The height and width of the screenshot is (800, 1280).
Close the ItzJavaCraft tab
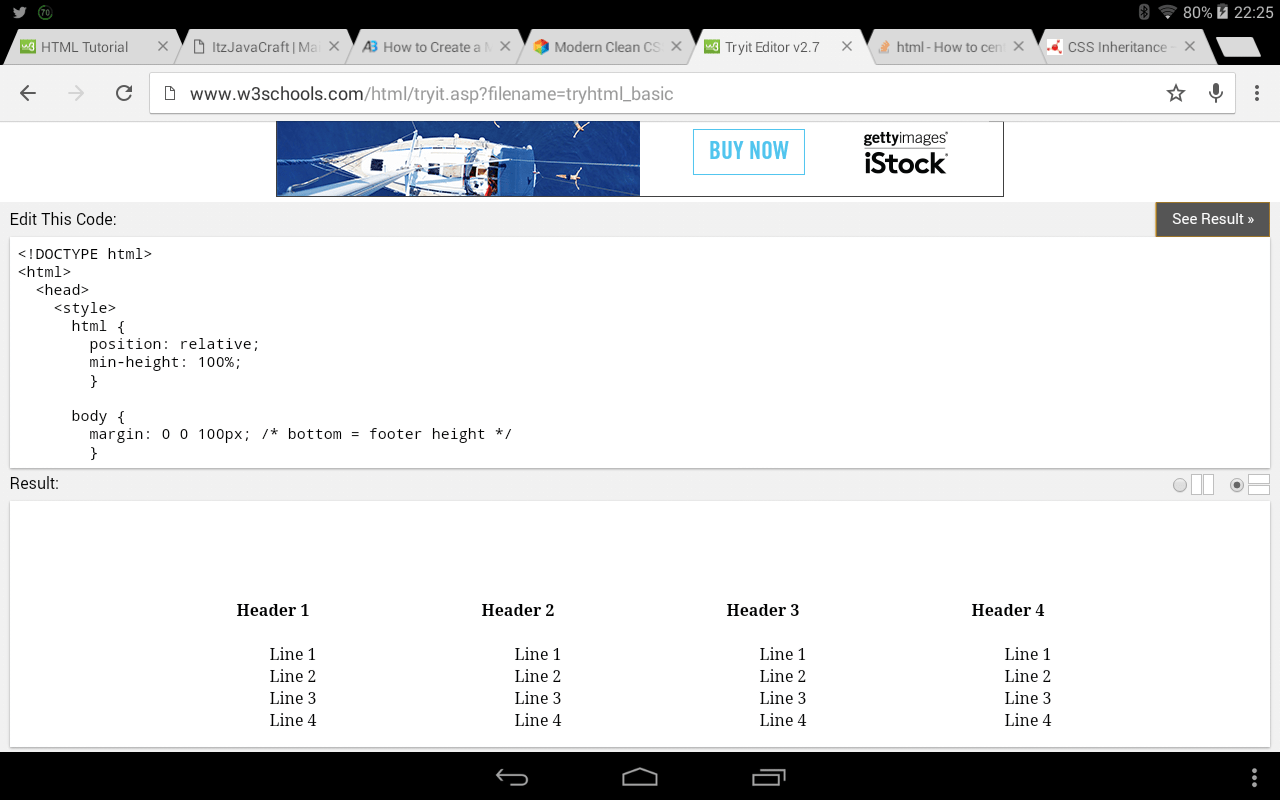point(333,45)
